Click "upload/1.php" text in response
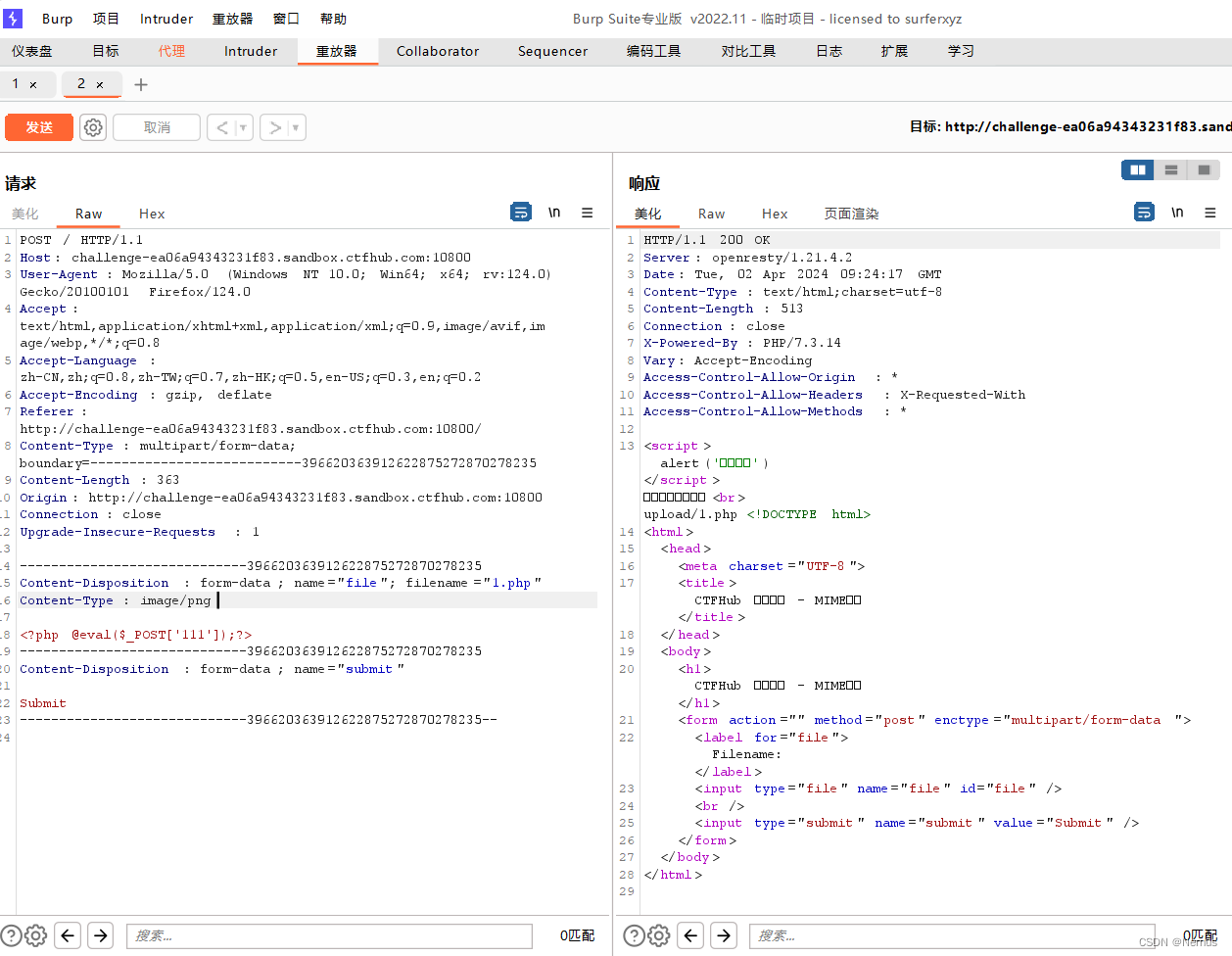Screen dimensions: 1232x956 690,514
